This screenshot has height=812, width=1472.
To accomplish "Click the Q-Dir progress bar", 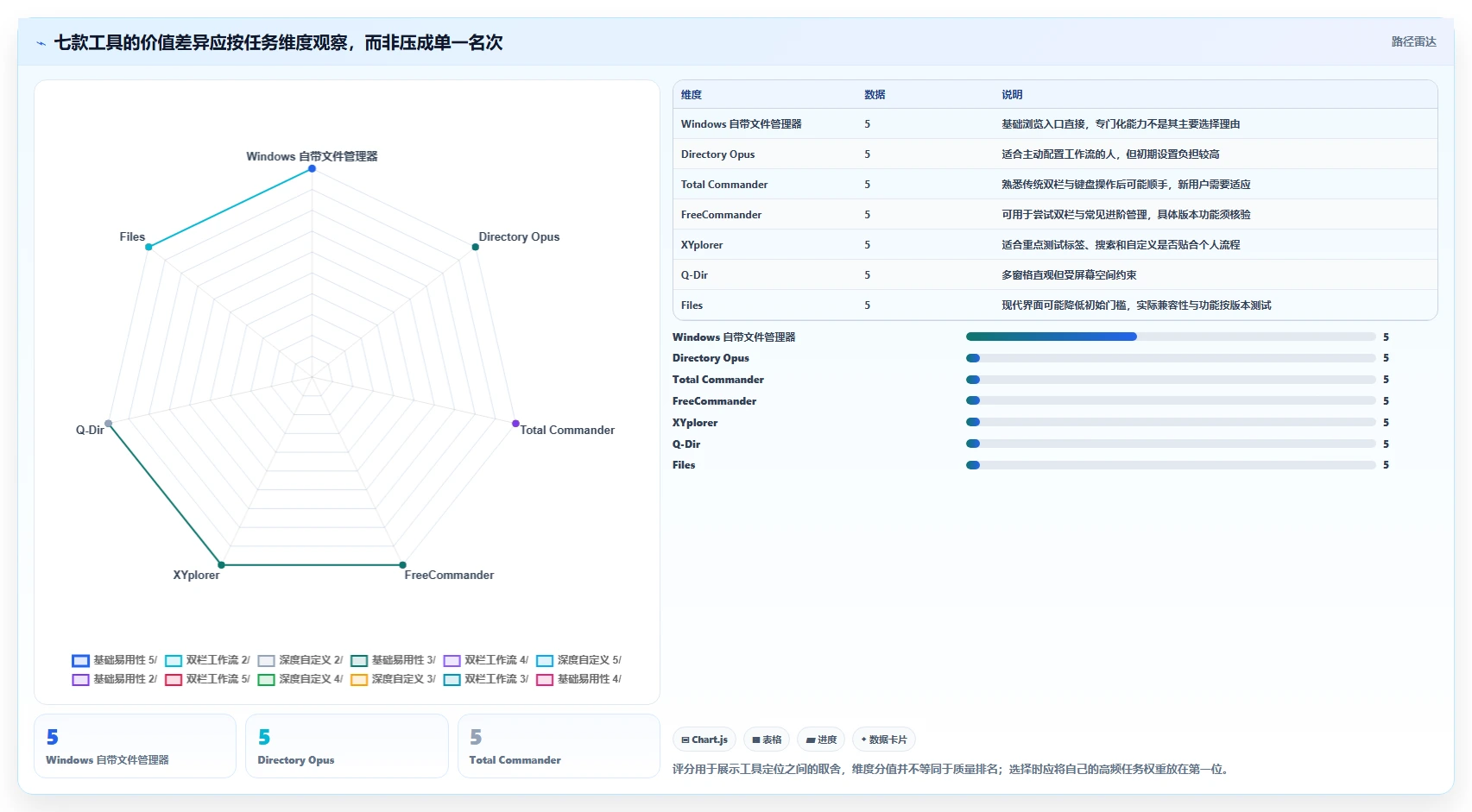I will click(x=1171, y=444).
